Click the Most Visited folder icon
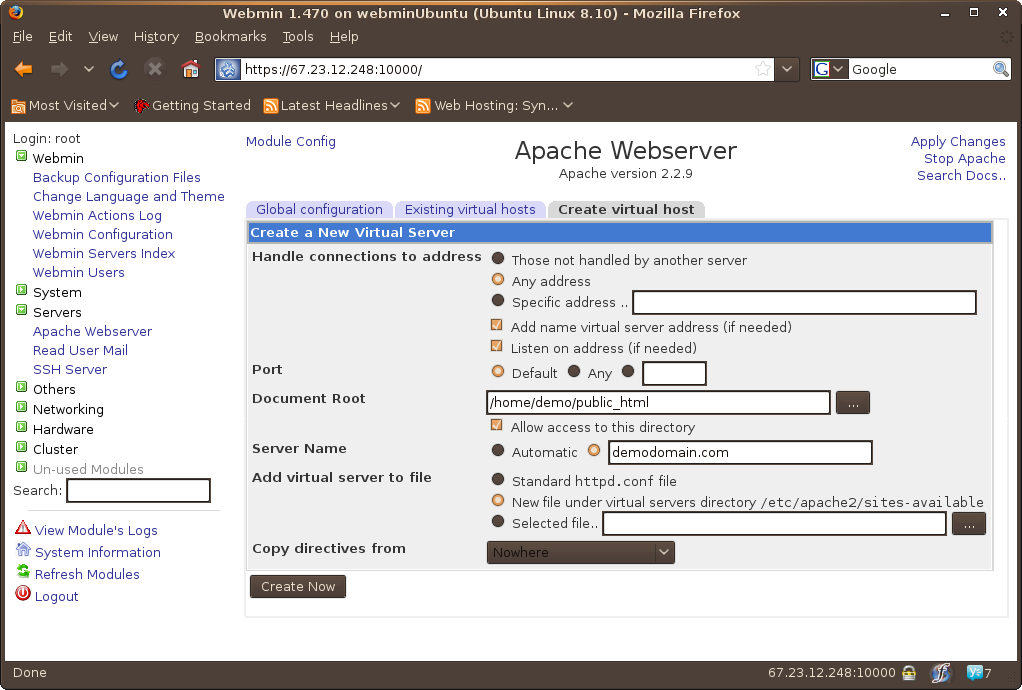This screenshot has height=690, width=1022. [x=18, y=106]
